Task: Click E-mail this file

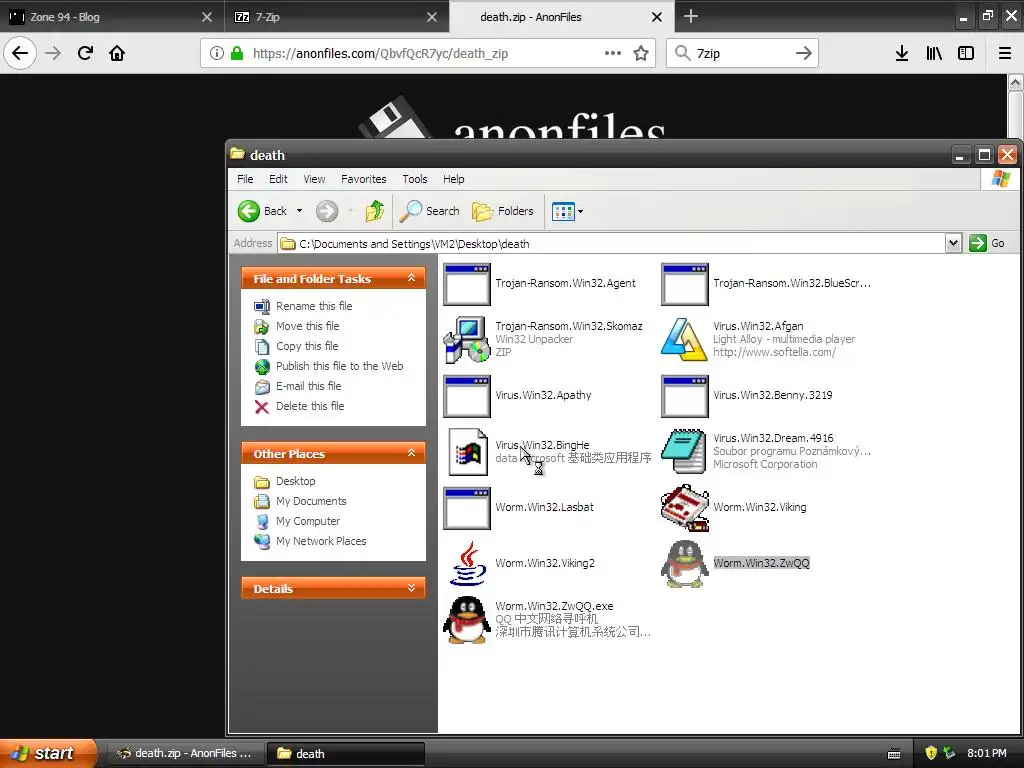Action: coord(308,386)
